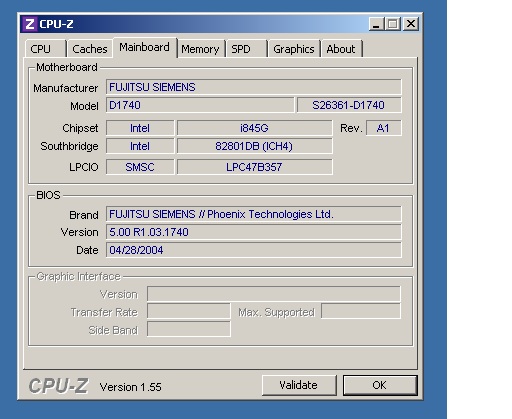The height and width of the screenshot is (419, 512).
Task: Click the Southbridge label
Action: [x=69, y=146]
